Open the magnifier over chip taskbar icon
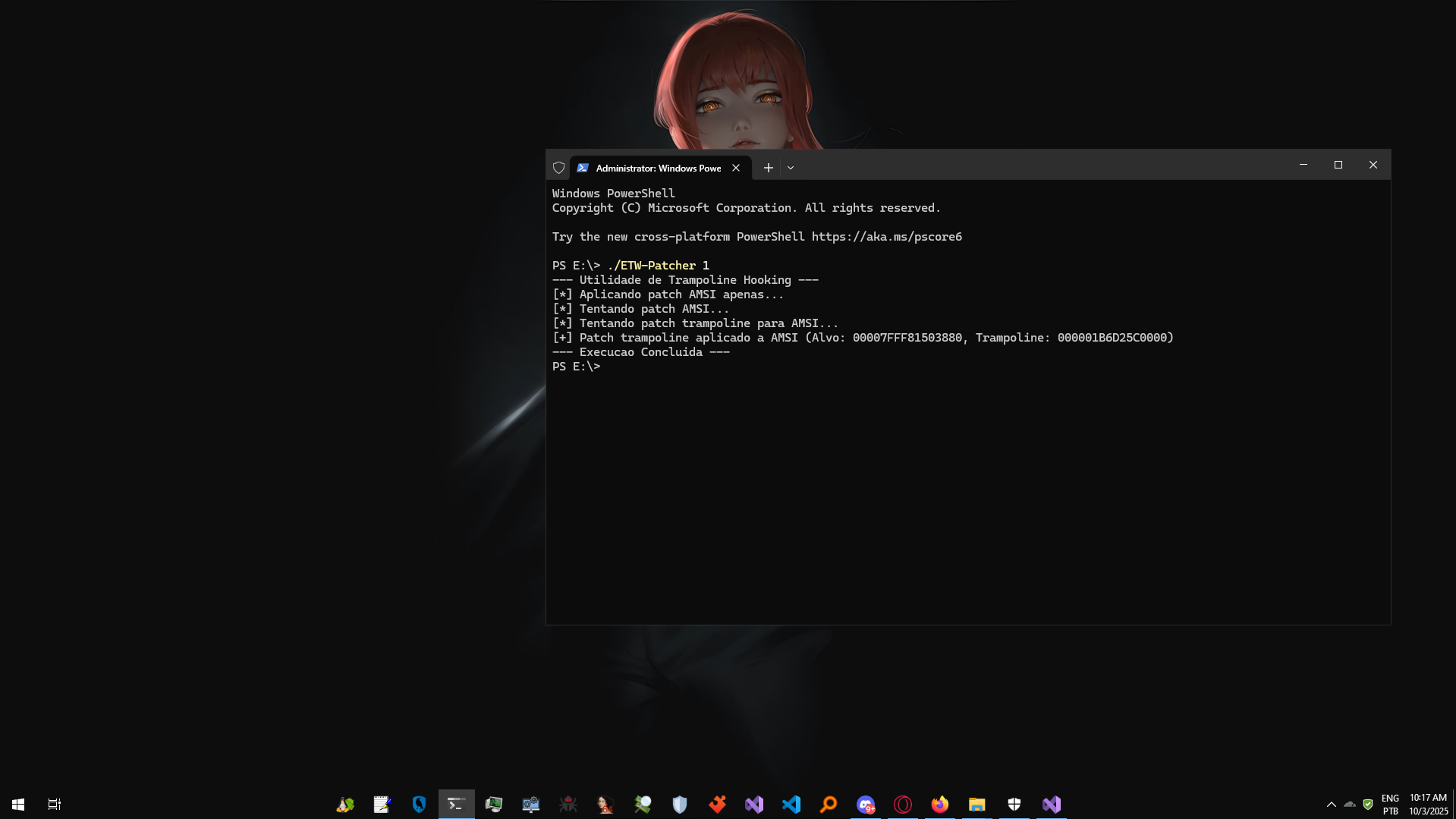Viewport: 1456px width, 819px height. pyautogui.click(x=643, y=805)
